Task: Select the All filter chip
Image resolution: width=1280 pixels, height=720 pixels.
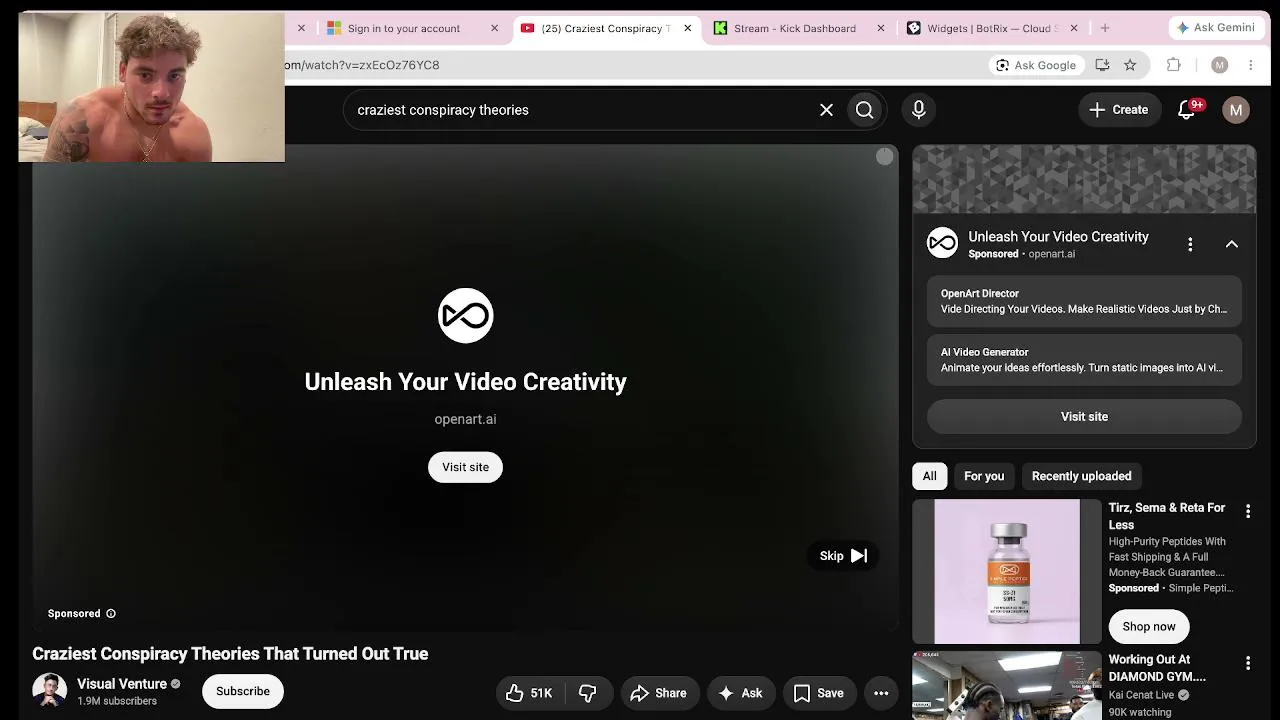Action: tap(930, 477)
